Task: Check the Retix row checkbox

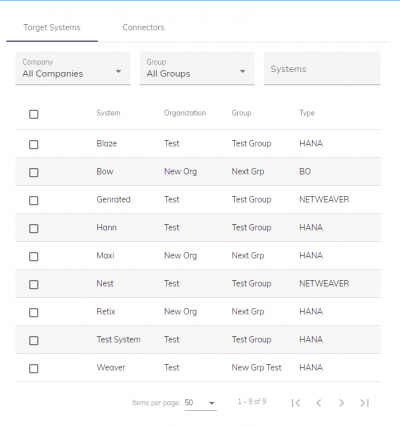Action: pos(34,312)
